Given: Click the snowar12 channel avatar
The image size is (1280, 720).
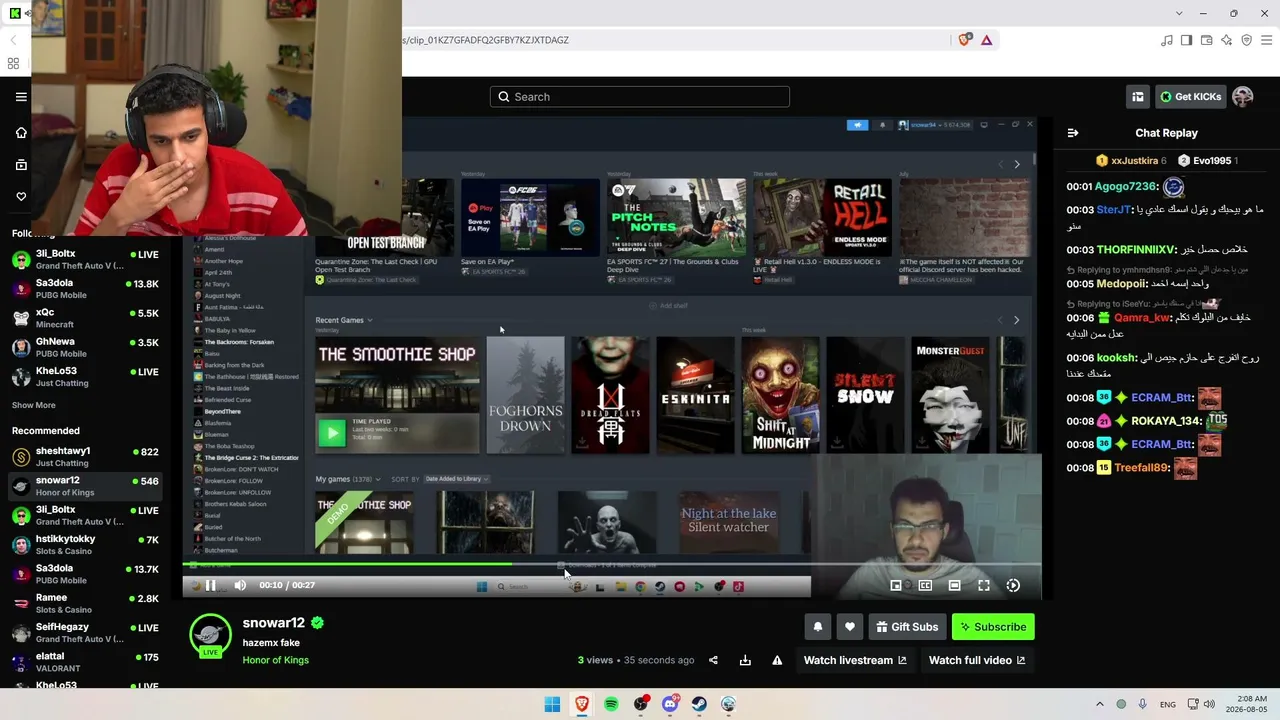Looking at the screenshot, I should click(x=210, y=636).
